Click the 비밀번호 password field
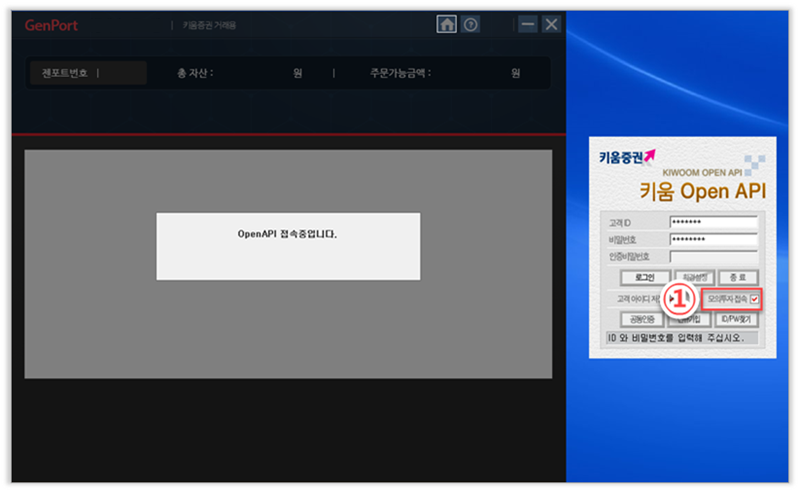799x492 pixels. pyautogui.click(x=713, y=239)
